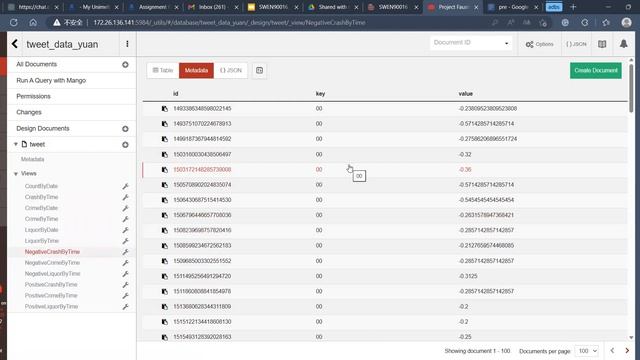640x360 pixels.
Task: Switch to the Shared with browser tab
Action: (332, 7)
